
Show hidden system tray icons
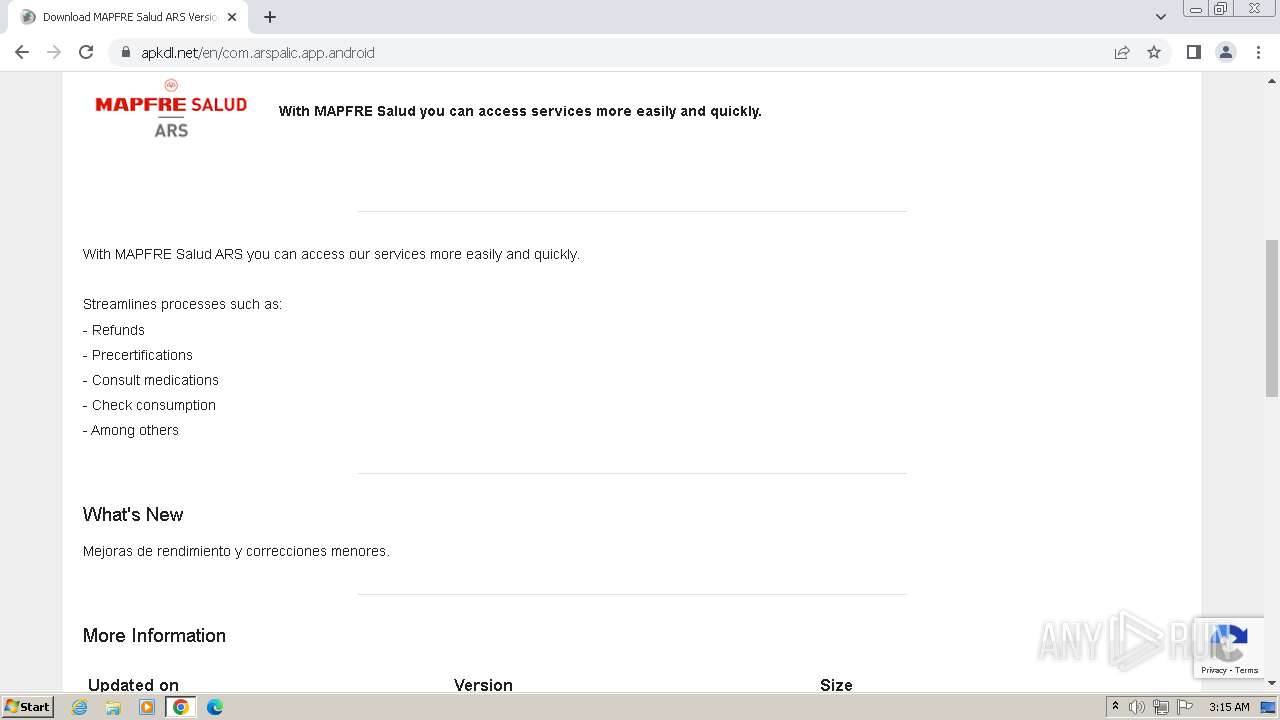pos(1115,707)
